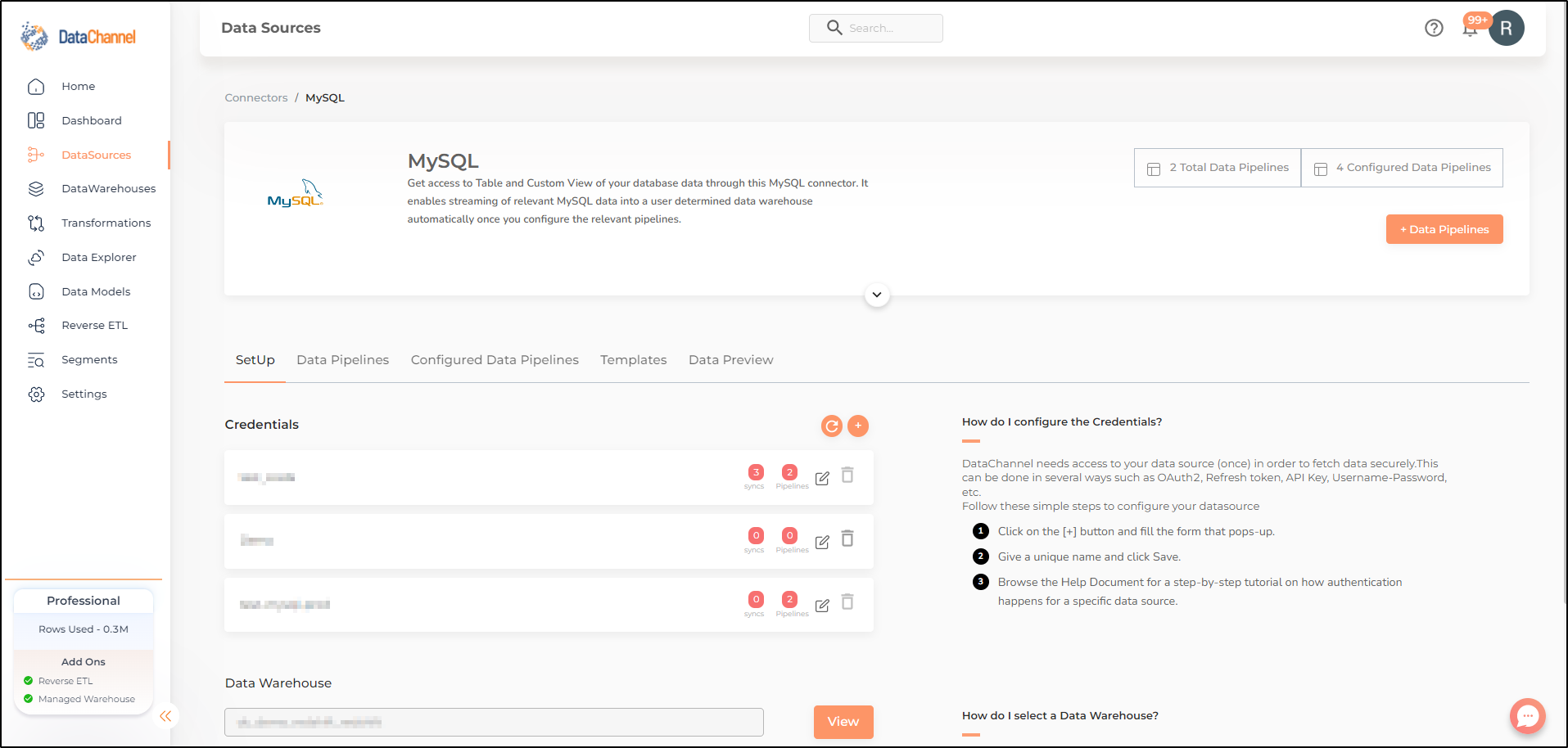The width and height of the screenshot is (1568, 748).
Task: Open the notifications bell
Action: [1471, 29]
